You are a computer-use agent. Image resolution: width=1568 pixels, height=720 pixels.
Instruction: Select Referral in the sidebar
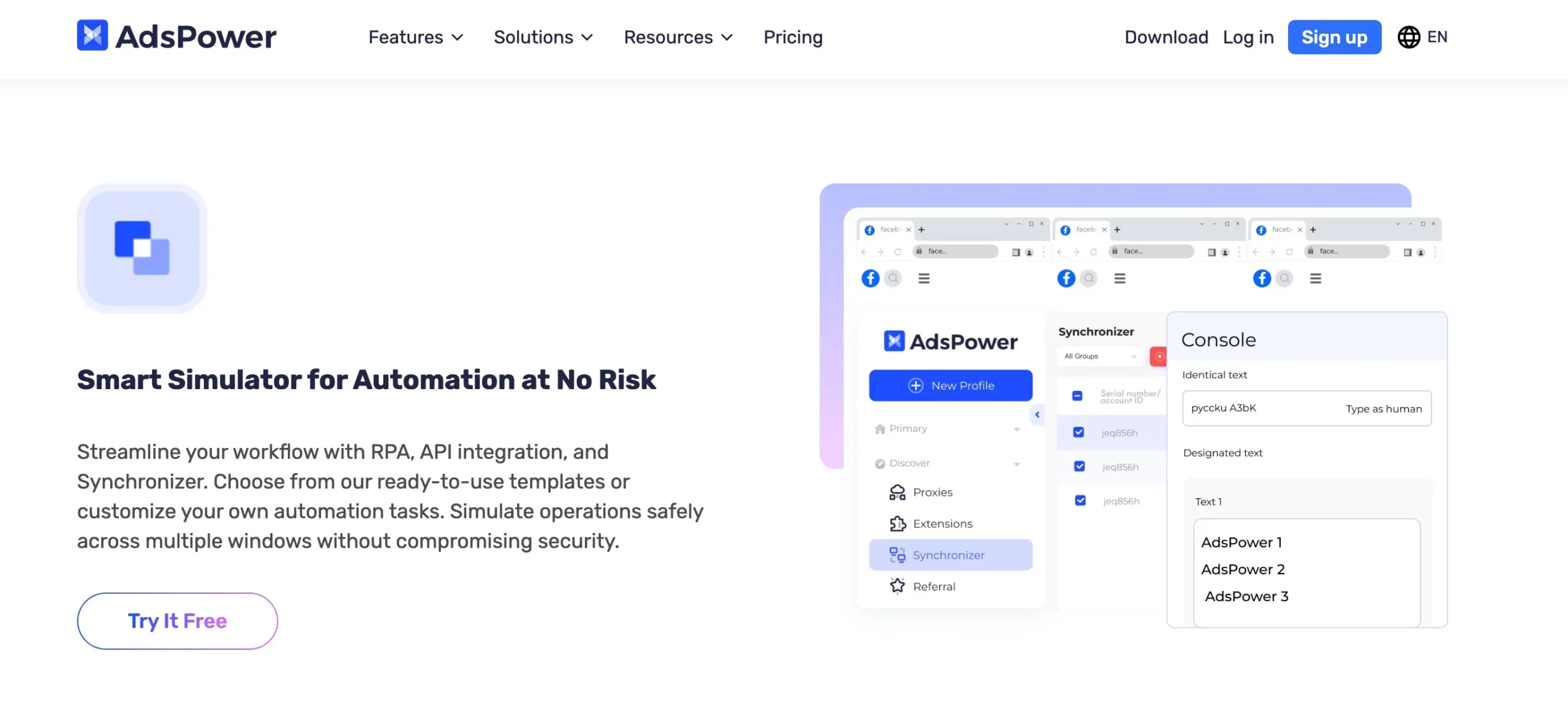[922, 586]
